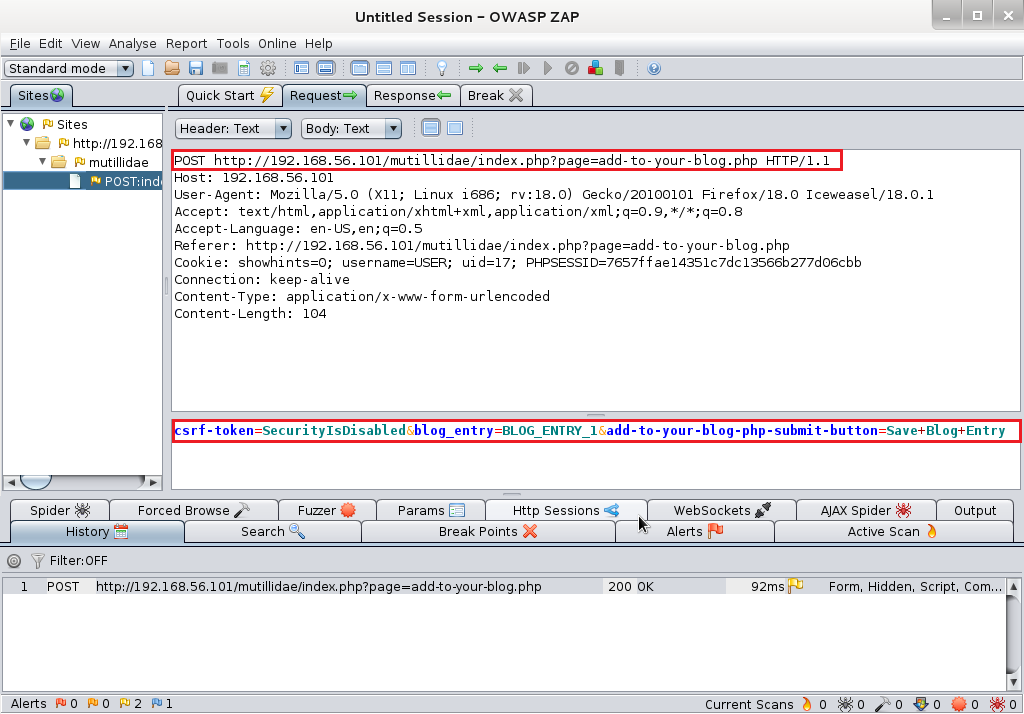1024x714 pixels.
Task: Click the Sites tree horizontal scrollbar
Action: coord(82,481)
